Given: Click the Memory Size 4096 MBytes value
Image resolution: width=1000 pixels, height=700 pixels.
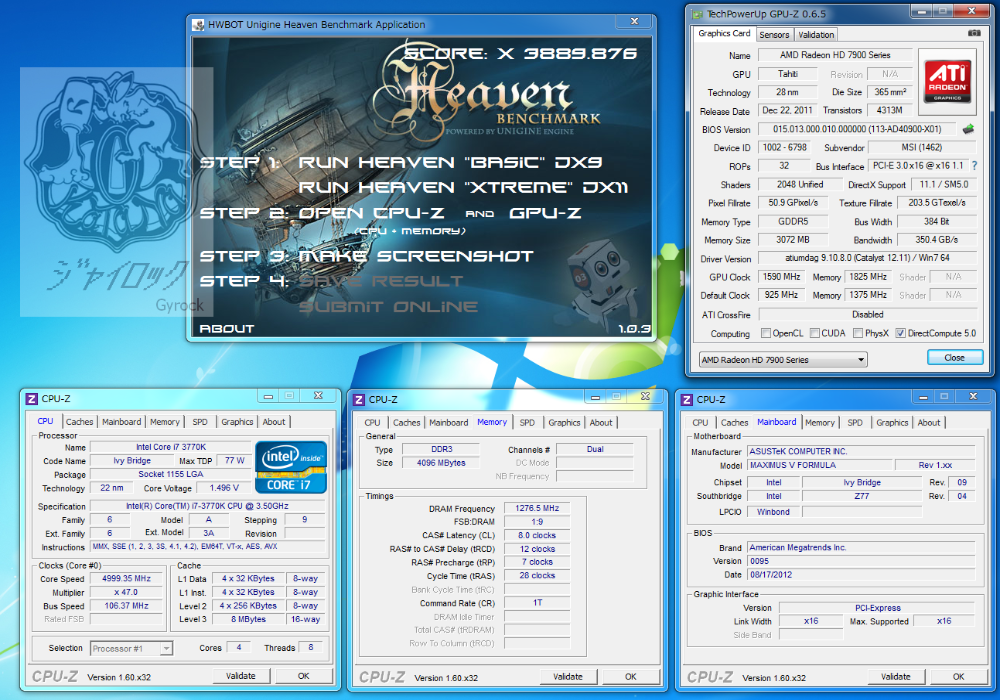Looking at the screenshot, I should [x=441, y=463].
